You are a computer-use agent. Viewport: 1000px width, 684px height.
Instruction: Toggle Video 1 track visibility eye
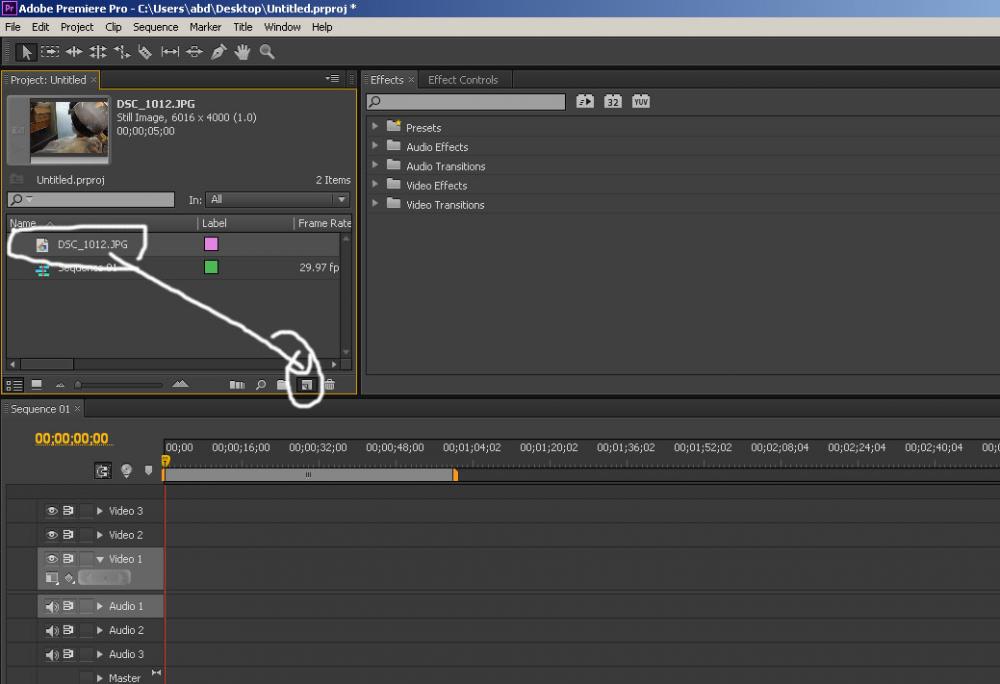tap(52, 558)
